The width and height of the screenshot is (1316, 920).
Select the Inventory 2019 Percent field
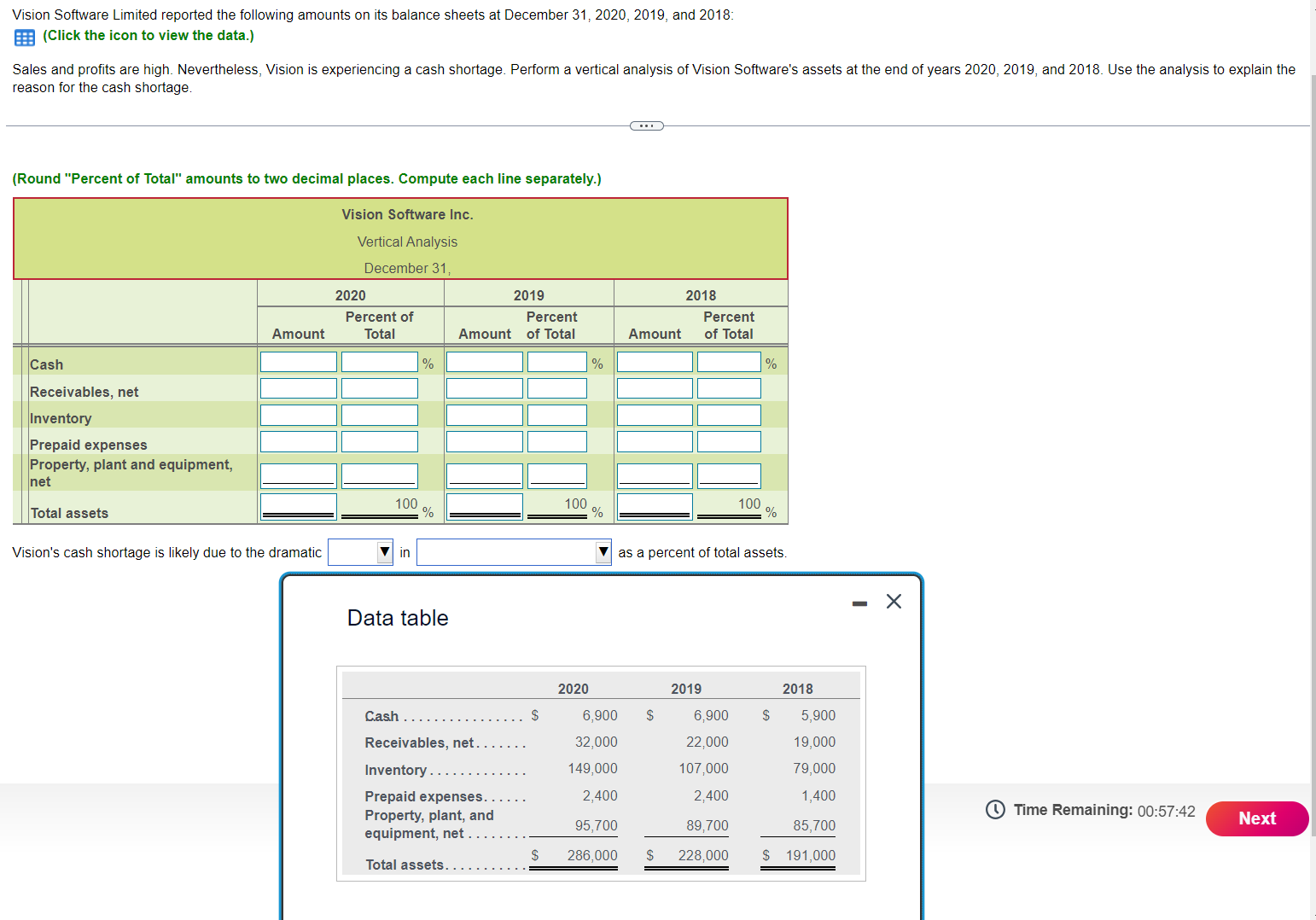coord(557,415)
